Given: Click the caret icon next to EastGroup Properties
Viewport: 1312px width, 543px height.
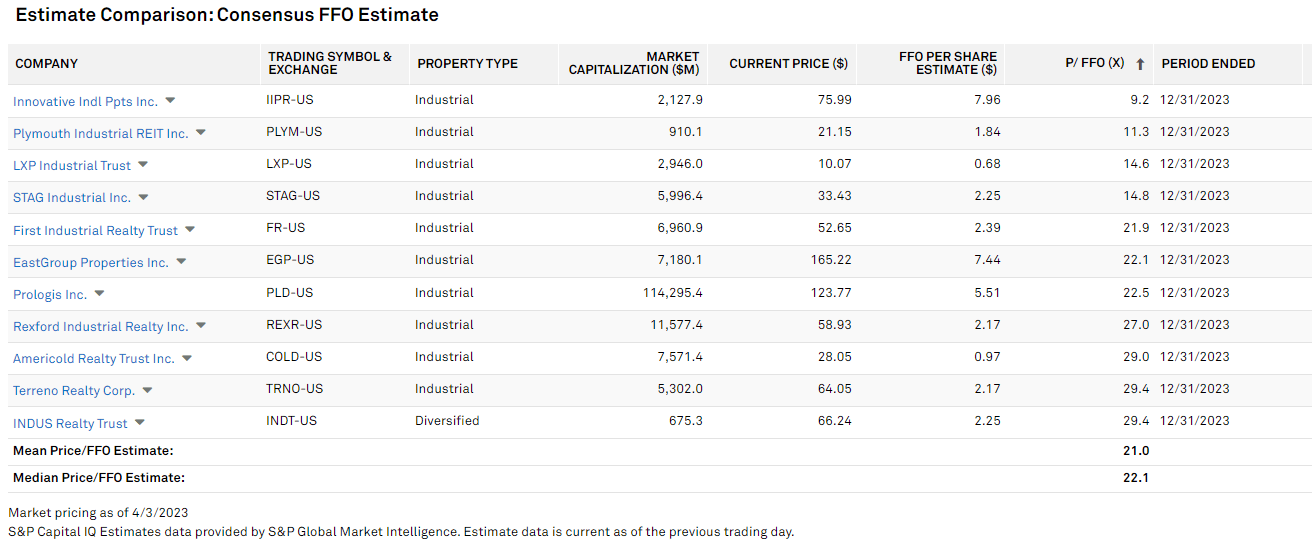Looking at the screenshot, I should [181, 262].
